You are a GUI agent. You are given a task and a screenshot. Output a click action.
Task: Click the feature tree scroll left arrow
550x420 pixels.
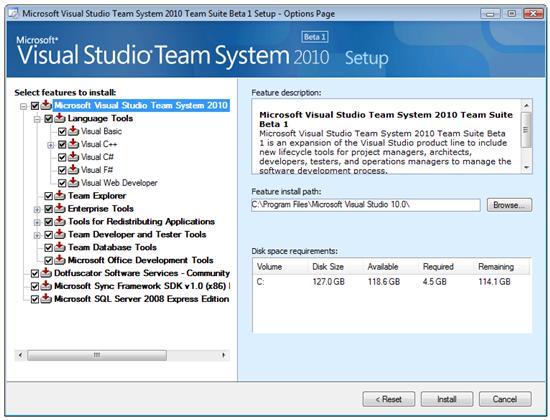point(20,355)
